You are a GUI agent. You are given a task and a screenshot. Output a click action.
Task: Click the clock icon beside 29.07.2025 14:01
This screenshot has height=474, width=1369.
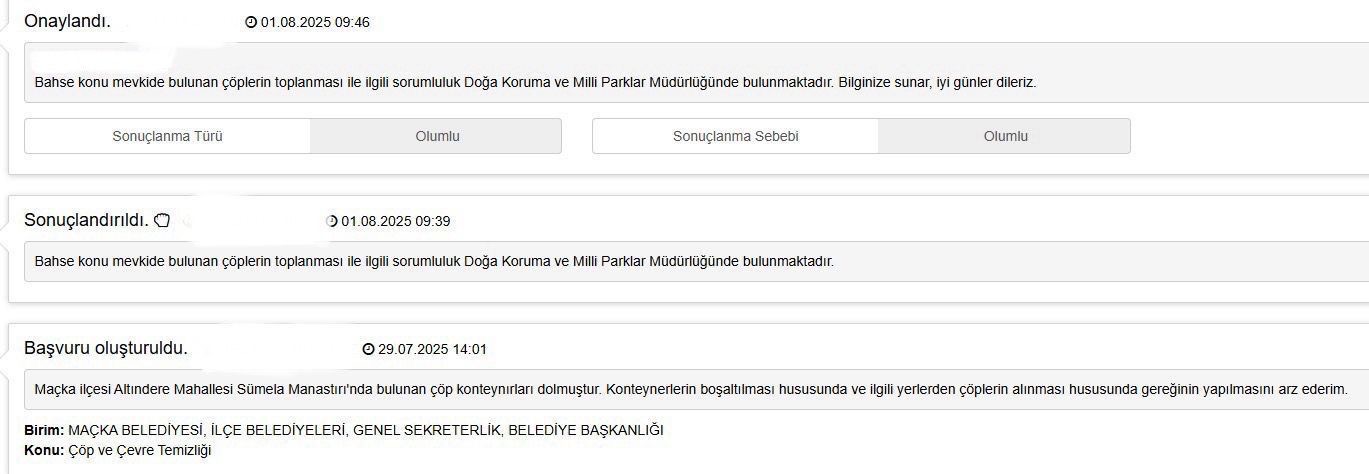click(368, 349)
